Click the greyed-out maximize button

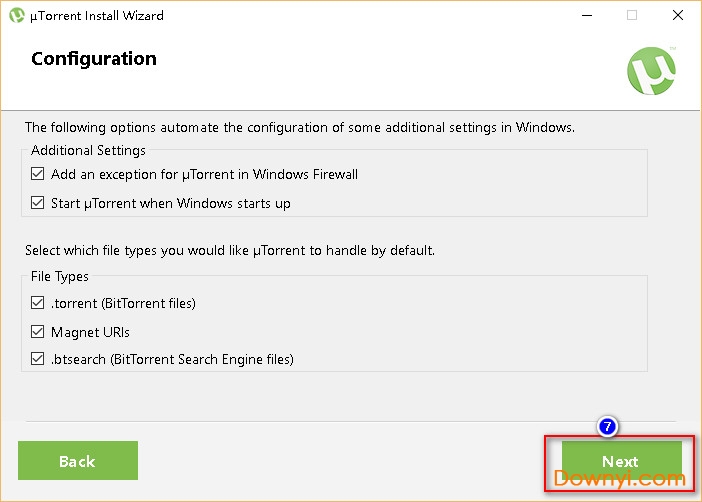(x=632, y=16)
